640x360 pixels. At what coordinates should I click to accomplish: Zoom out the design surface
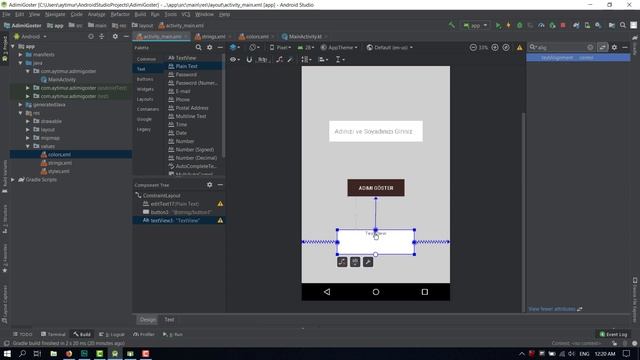(x=473, y=47)
